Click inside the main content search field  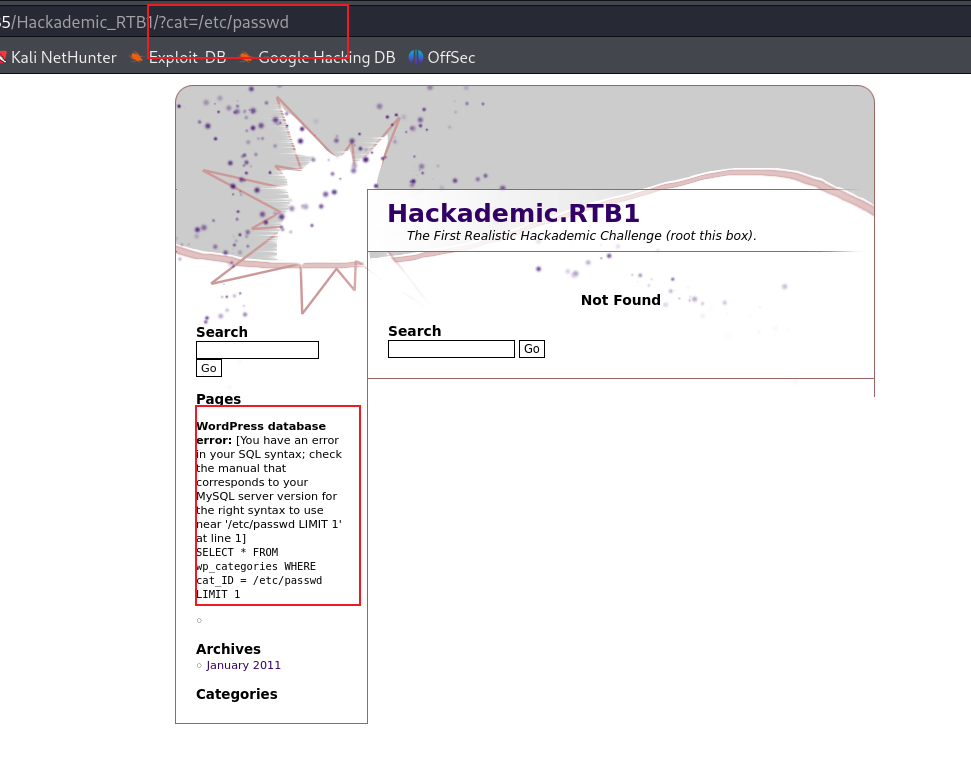450,348
